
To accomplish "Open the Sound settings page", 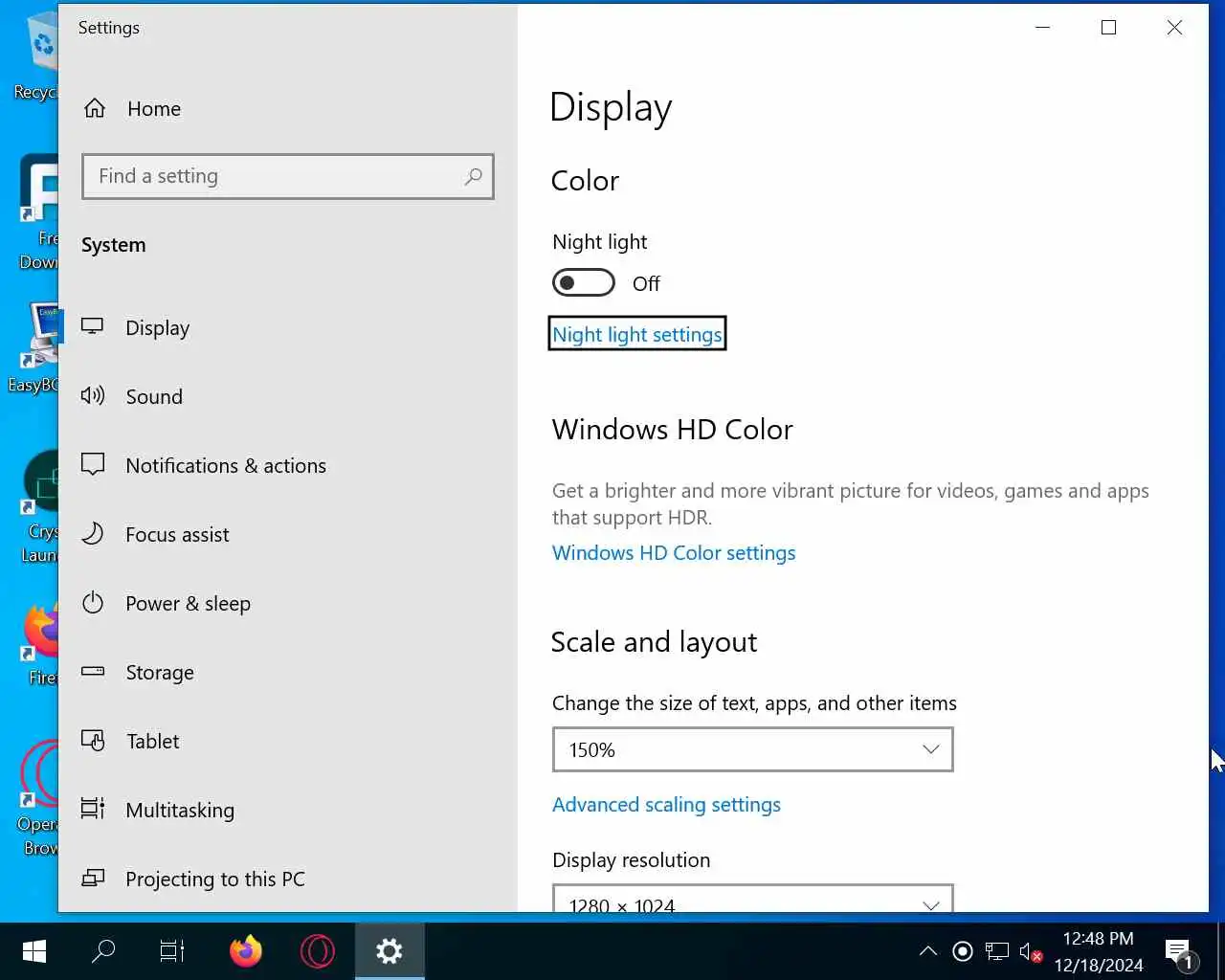I will point(288,397).
